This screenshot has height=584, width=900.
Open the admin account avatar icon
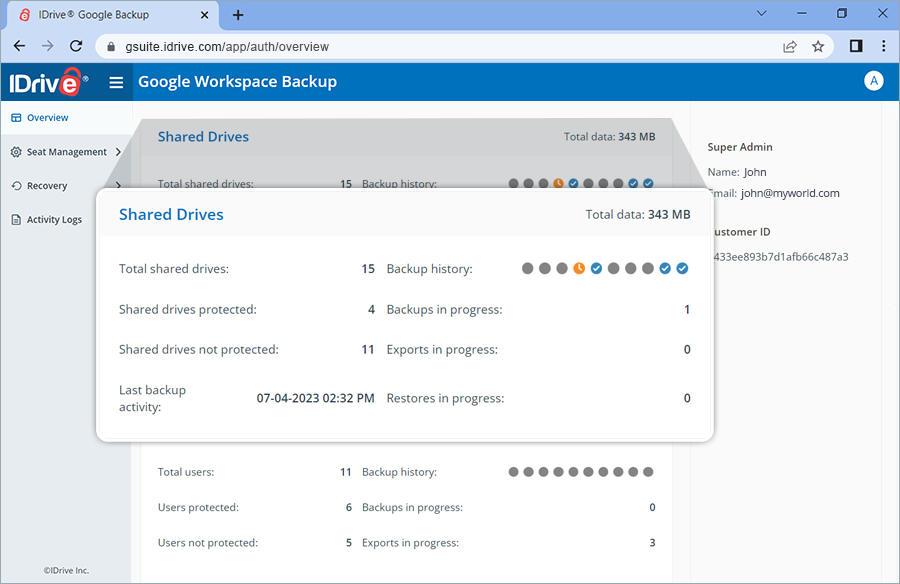click(x=874, y=81)
